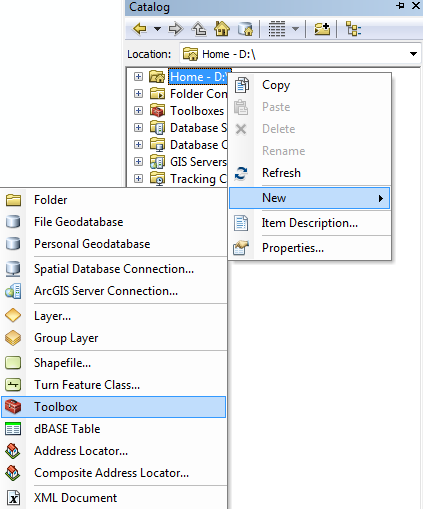The width and height of the screenshot is (423, 509).
Task: Click the Back arrow in Catalog toolbar
Action: (140, 29)
